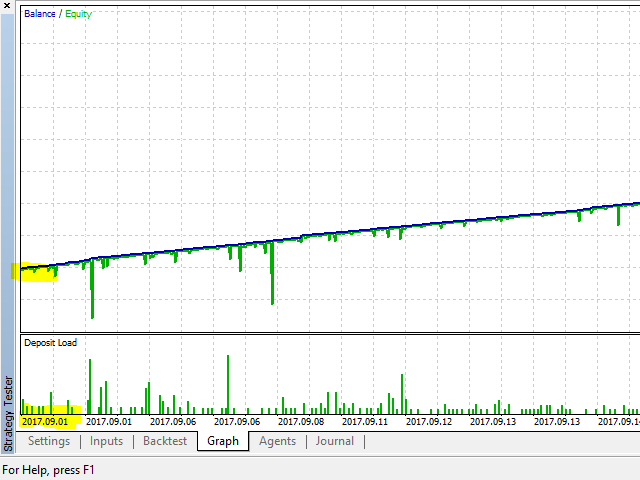The image size is (640, 480).
Task: Click the yellow-highlighted 2017.09.01 date label
Action: click(46, 422)
